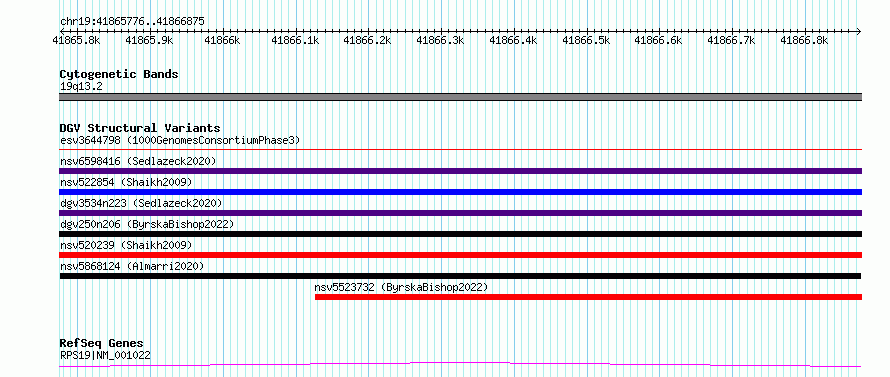890x377 pixels.
Task: Open variant label nsv522854 (Shaikh2009)
Action: click(x=126, y=182)
